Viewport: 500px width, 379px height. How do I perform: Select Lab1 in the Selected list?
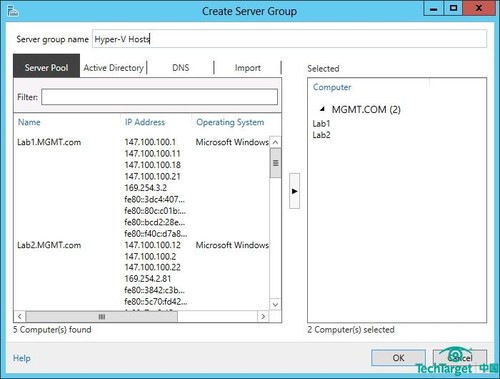tap(321, 124)
